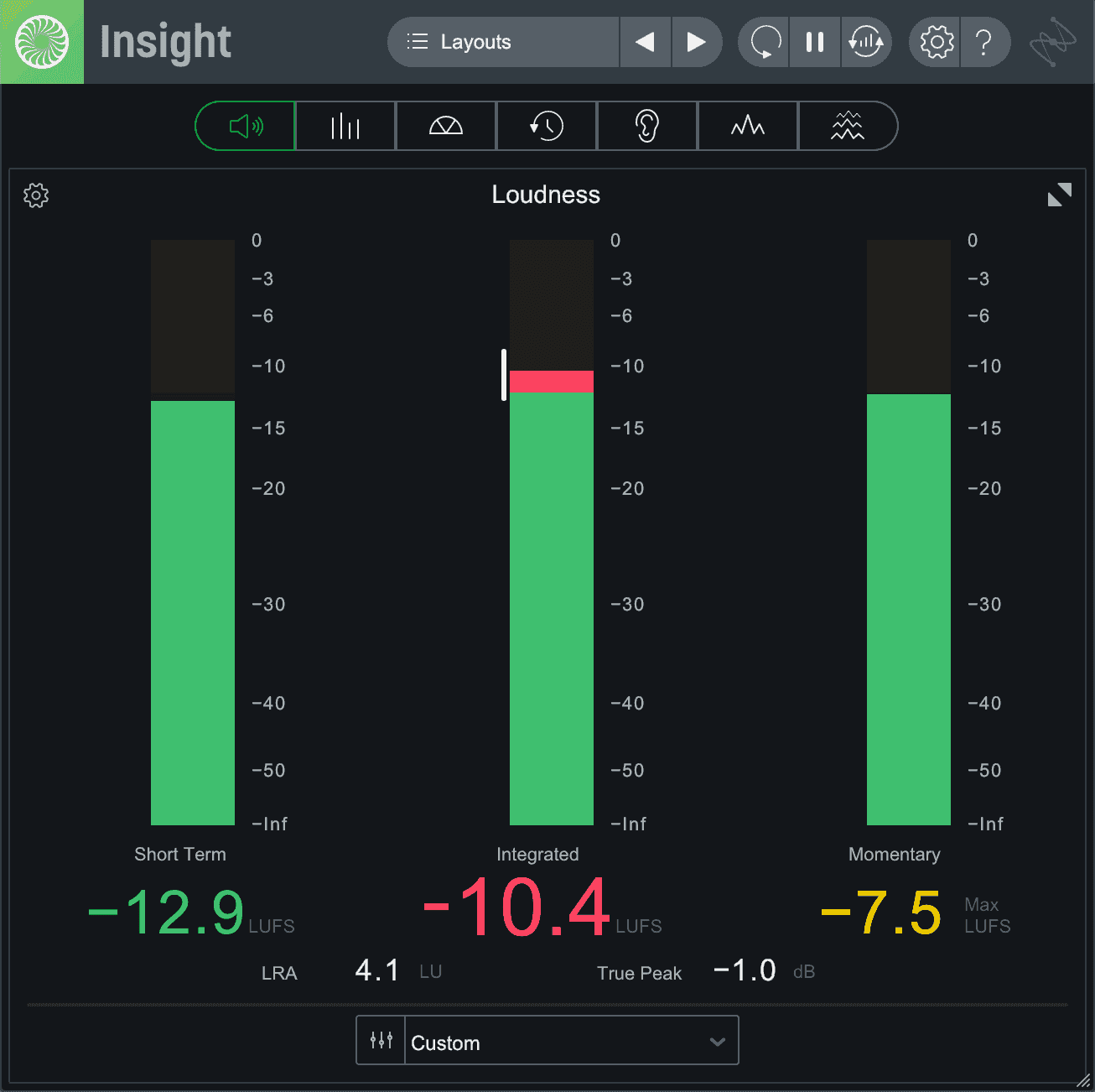Toggle the Intelligibility ear module
1095x1092 pixels.
(x=647, y=127)
